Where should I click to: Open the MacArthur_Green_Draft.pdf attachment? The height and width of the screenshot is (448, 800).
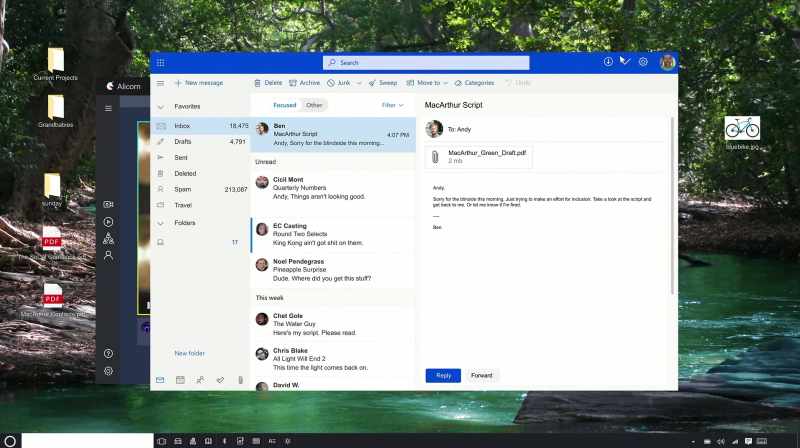[x=479, y=157]
